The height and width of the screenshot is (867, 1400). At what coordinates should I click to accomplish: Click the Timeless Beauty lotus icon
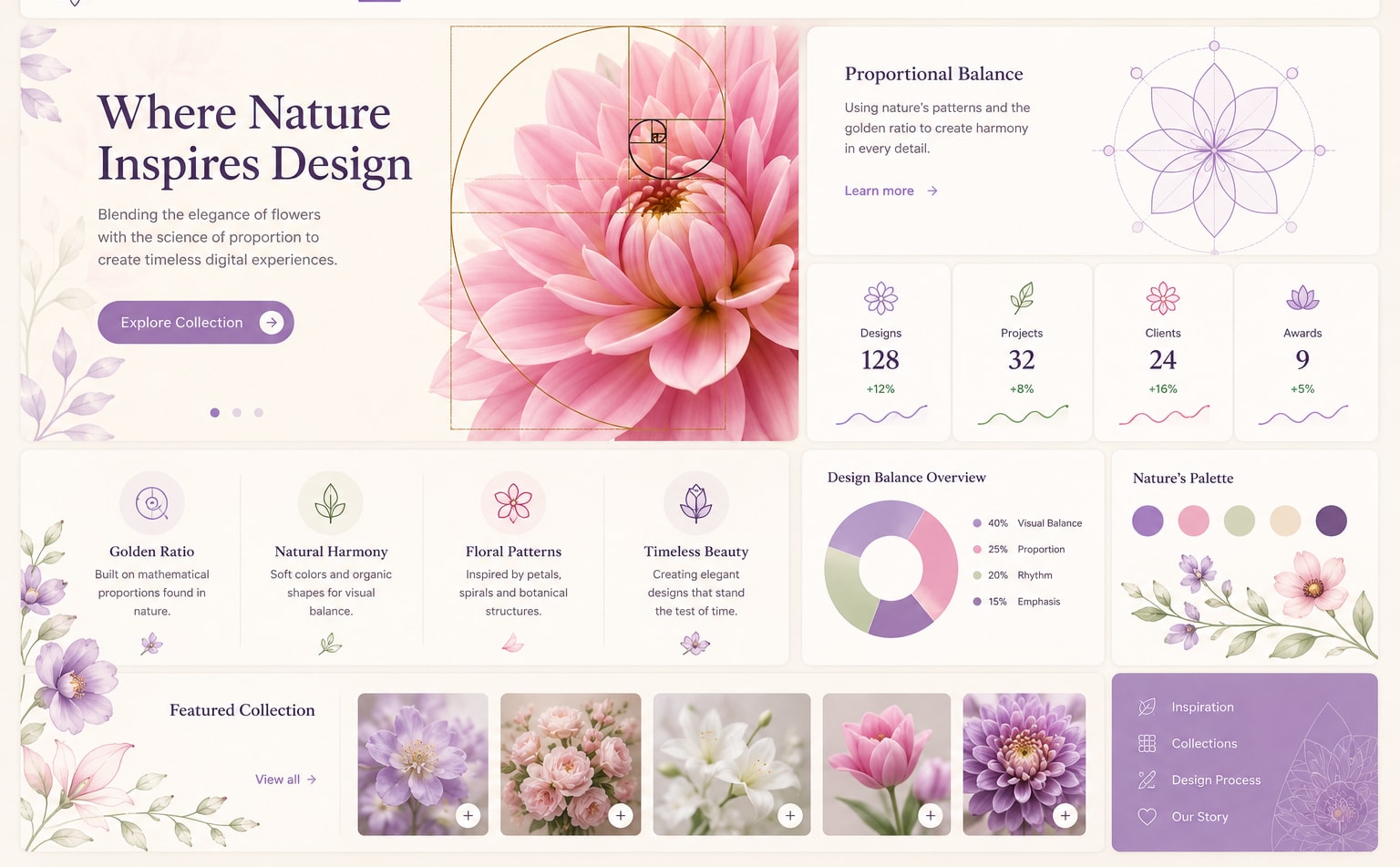(x=696, y=502)
